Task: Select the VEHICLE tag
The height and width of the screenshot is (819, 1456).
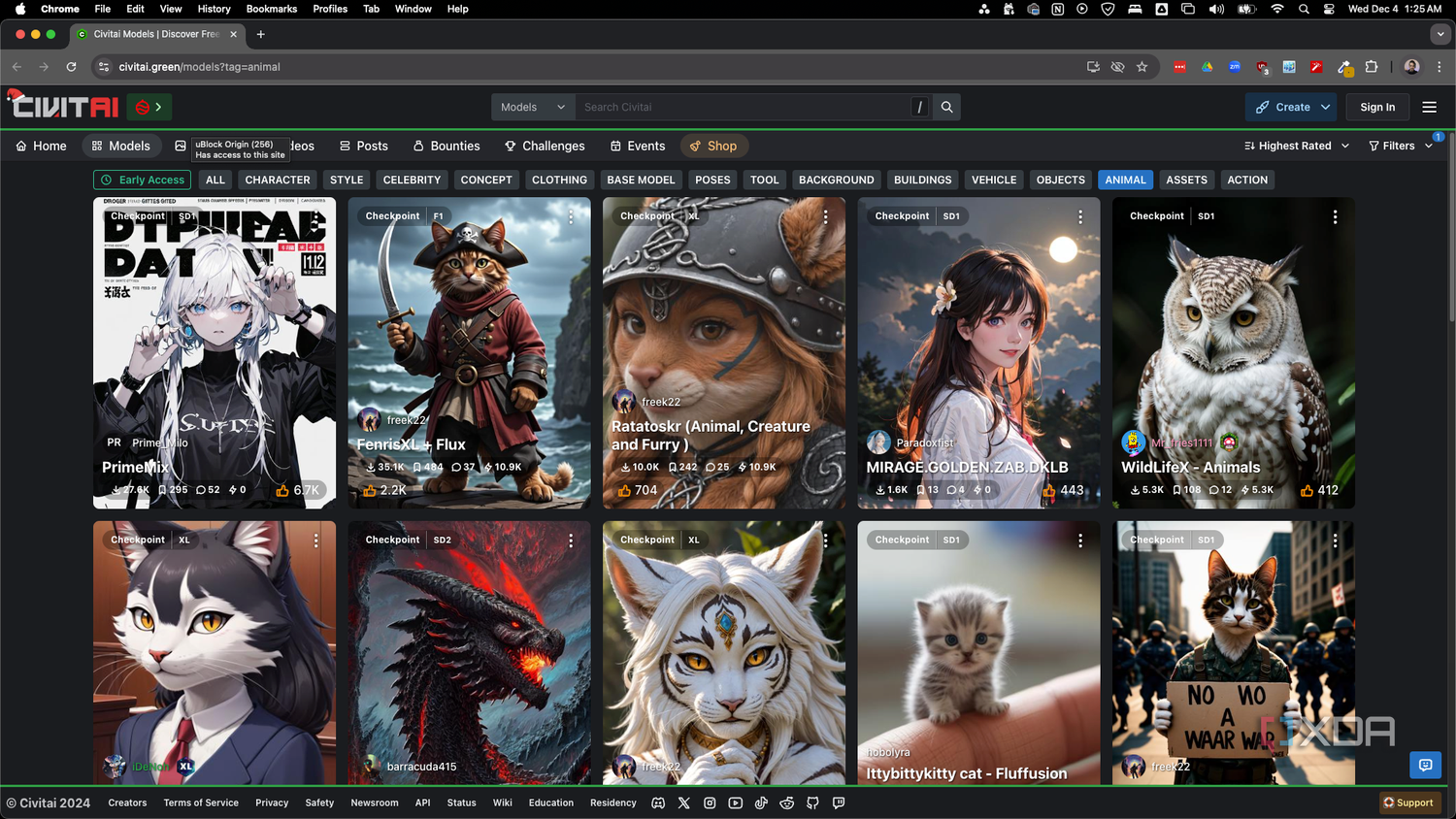Action: click(x=994, y=180)
